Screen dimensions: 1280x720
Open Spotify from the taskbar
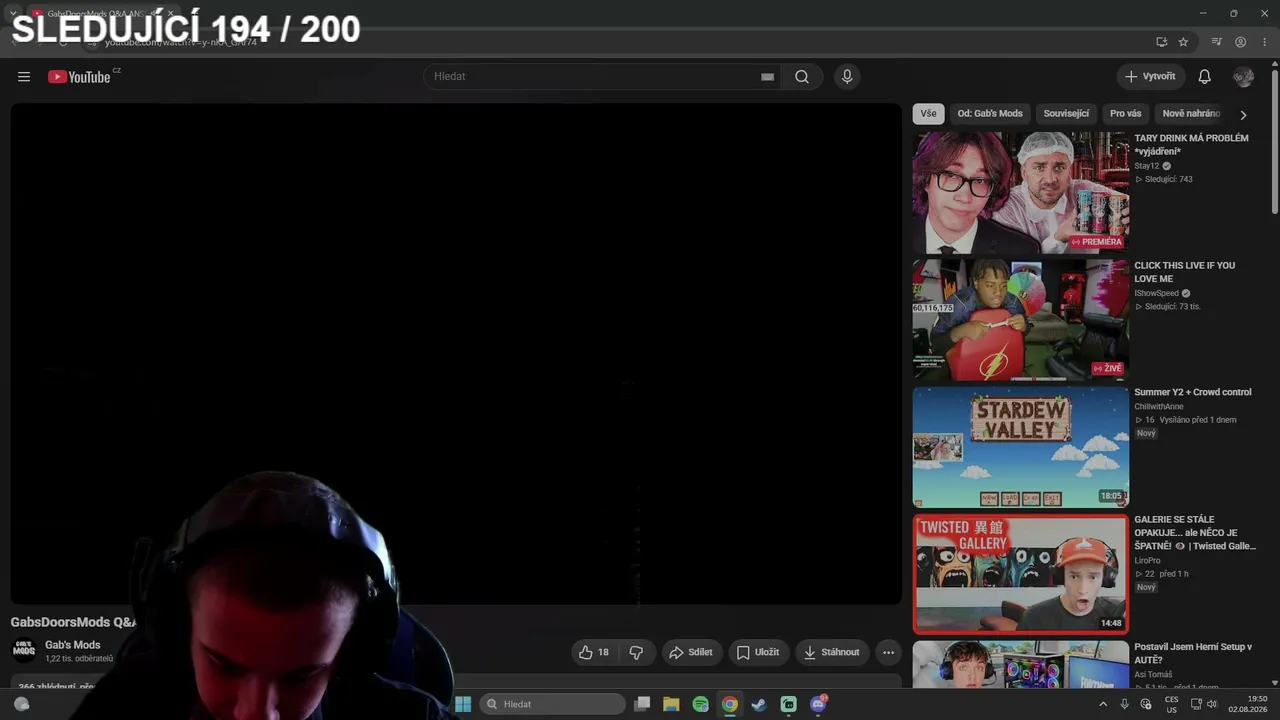pyautogui.click(x=700, y=704)
